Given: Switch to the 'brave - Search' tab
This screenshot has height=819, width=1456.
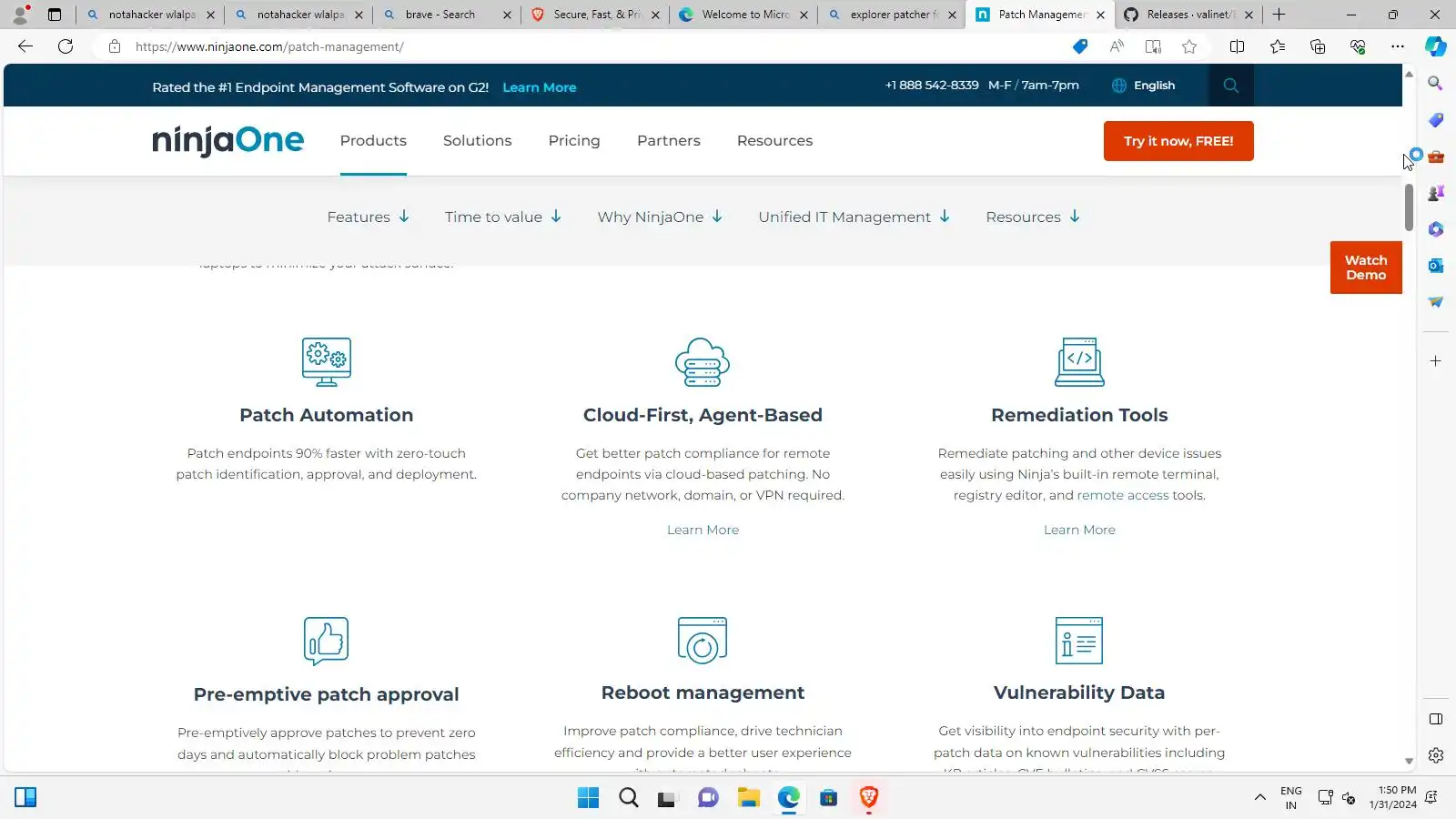Looking at the screenshot, I should (x=446, y=15).
